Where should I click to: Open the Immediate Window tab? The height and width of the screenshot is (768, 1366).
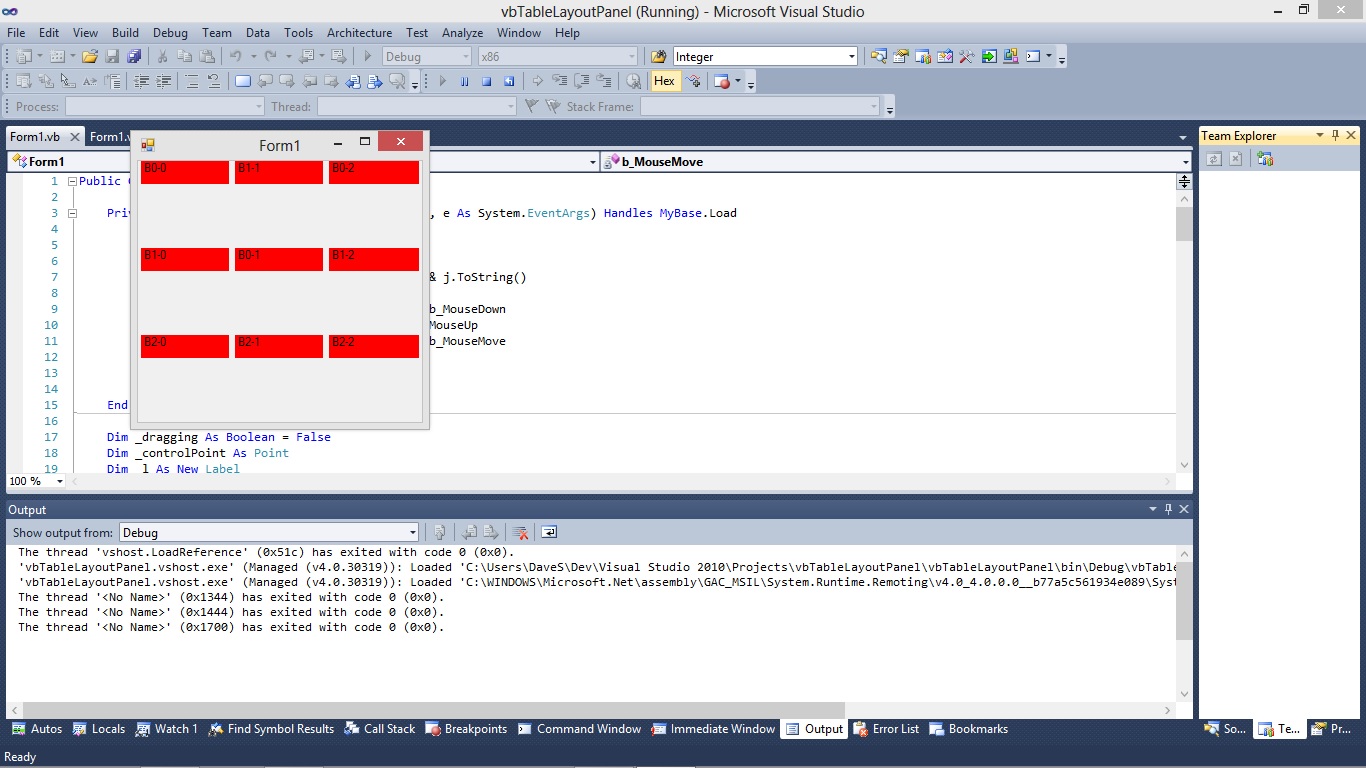(x=713, y=729)
